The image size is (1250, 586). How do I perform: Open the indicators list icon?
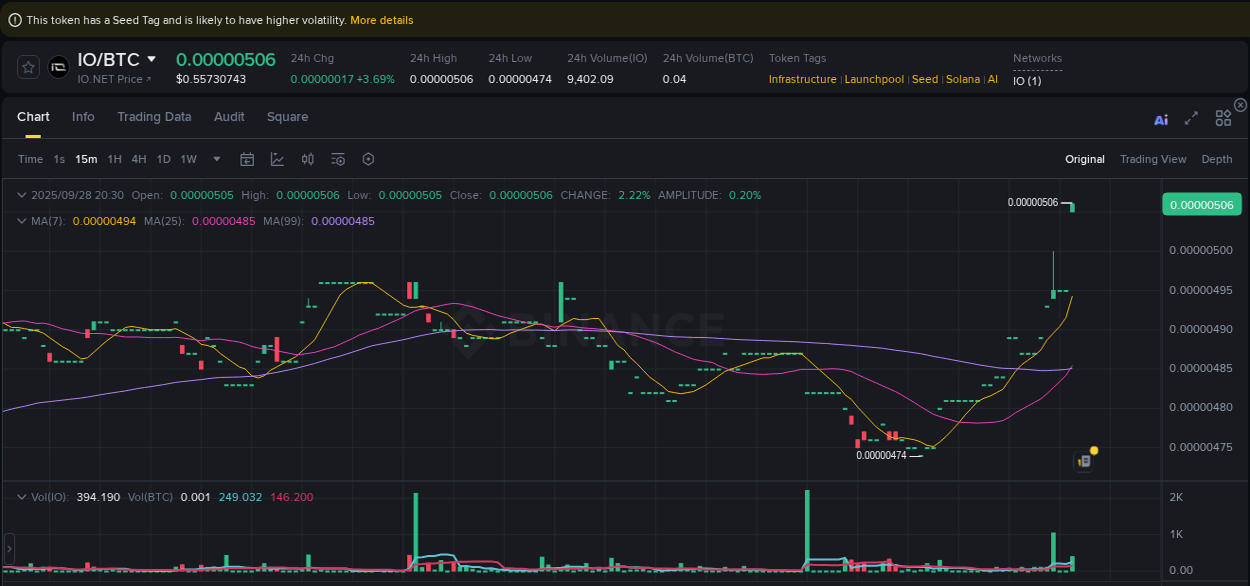(338, 159)
